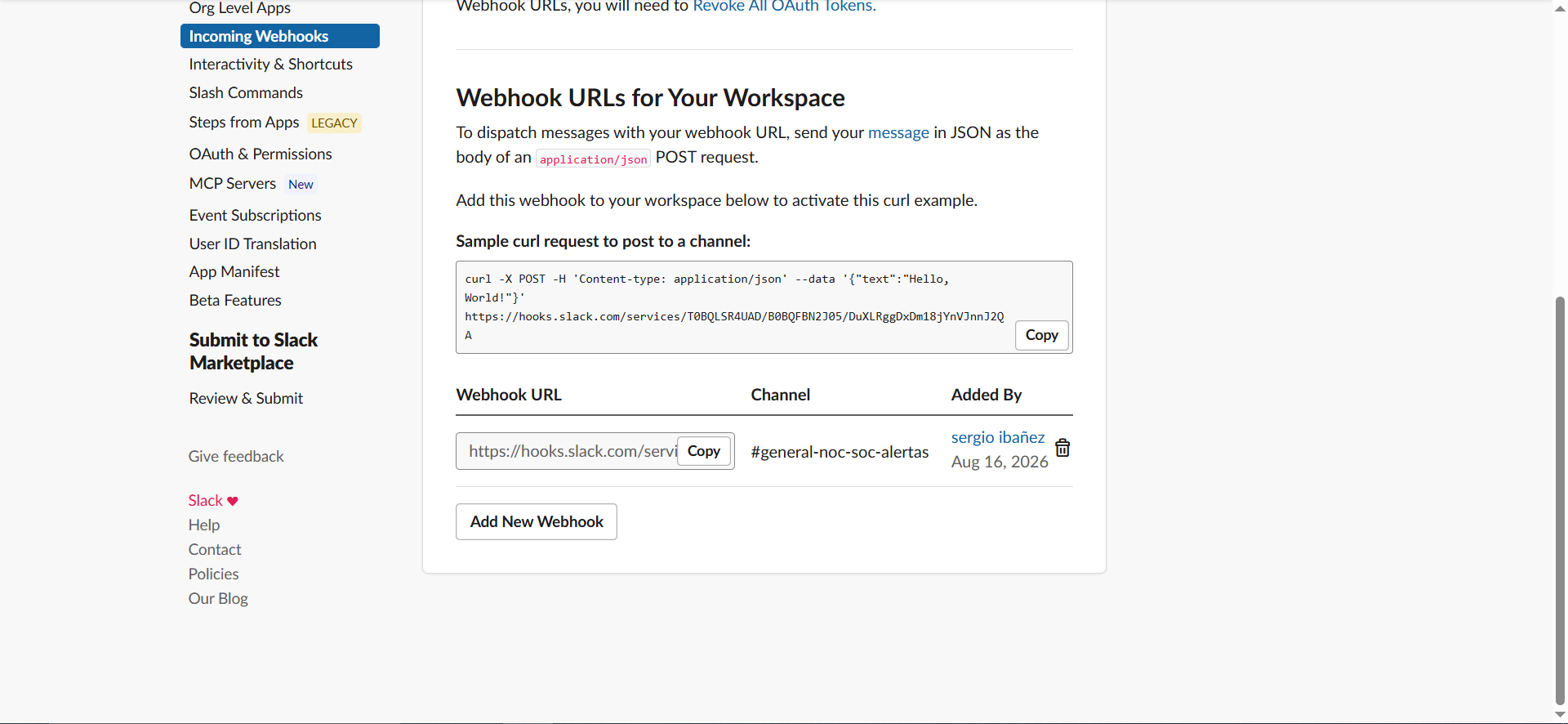Go to Slash Commands page
The image size is (1568, 724).
coord(246,92)
